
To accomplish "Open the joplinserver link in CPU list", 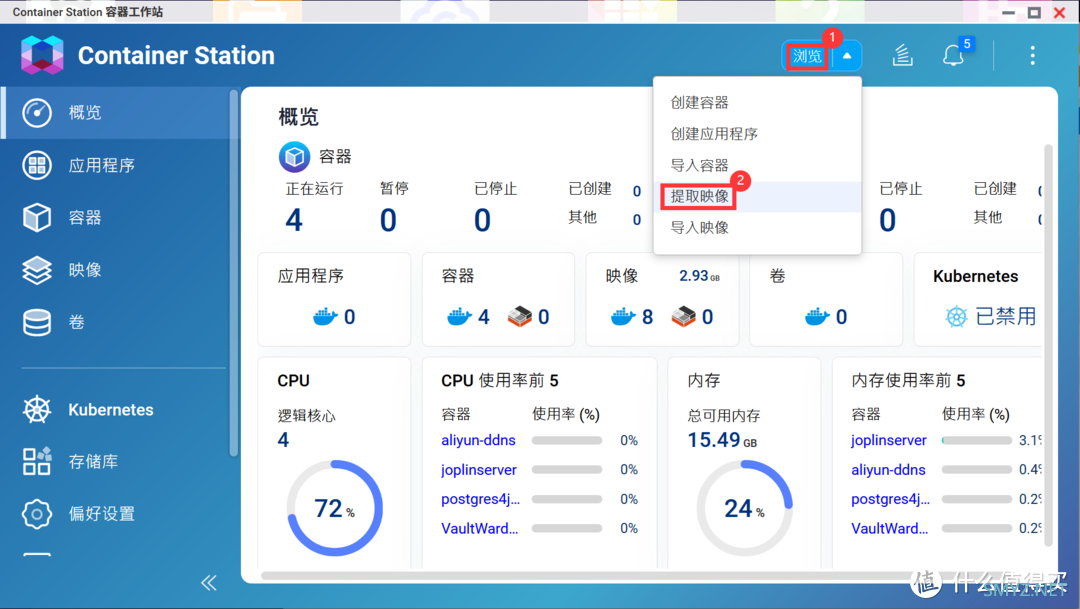I will coord(479,470).
